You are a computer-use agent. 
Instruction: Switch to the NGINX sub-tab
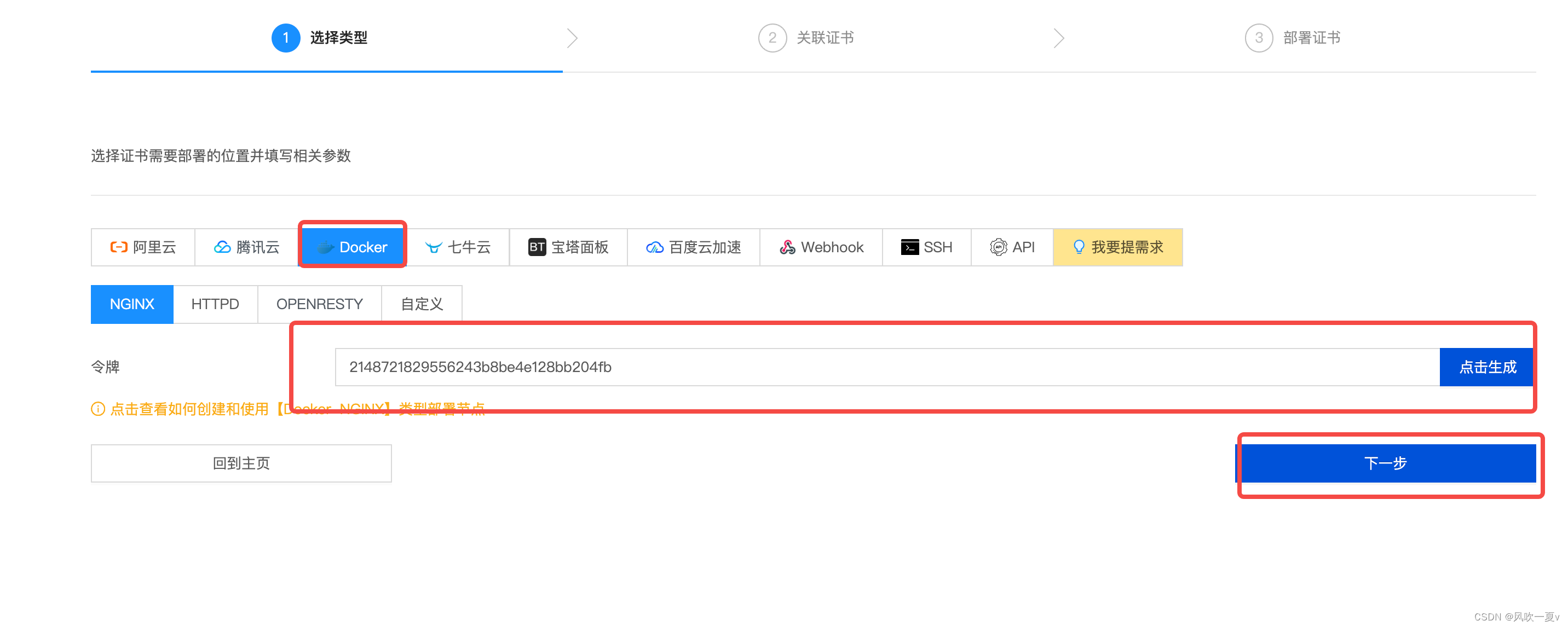coord(132,304)
